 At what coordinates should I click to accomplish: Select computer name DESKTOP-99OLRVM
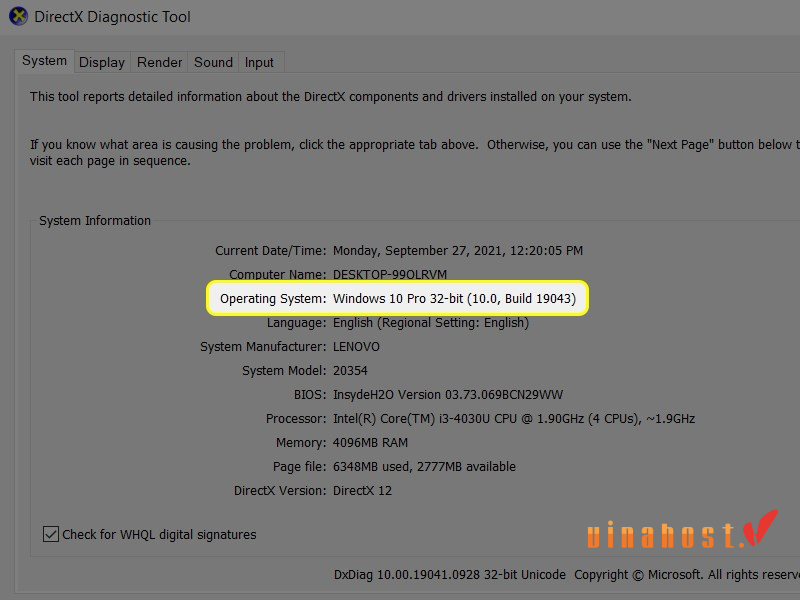[x=390, y=274]
